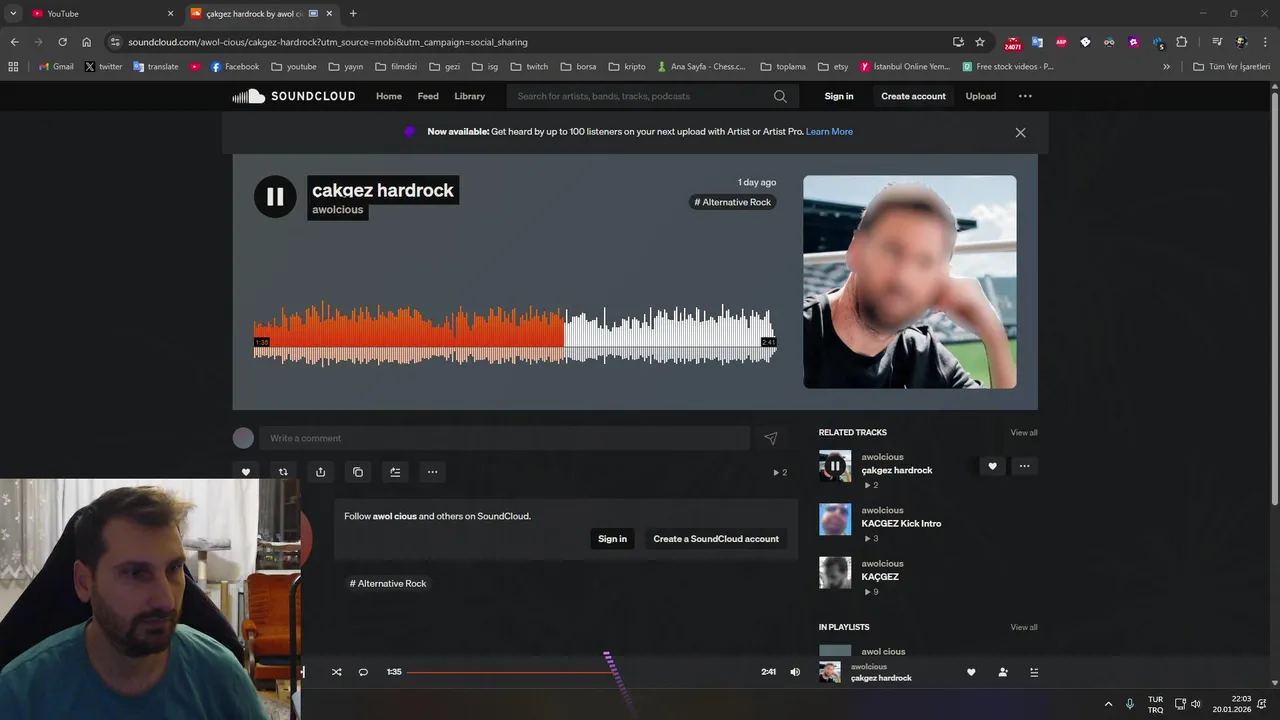Screen dimensions: 1280x720
Task: Open View all for In Playlists
Action: pos(1024,627)
